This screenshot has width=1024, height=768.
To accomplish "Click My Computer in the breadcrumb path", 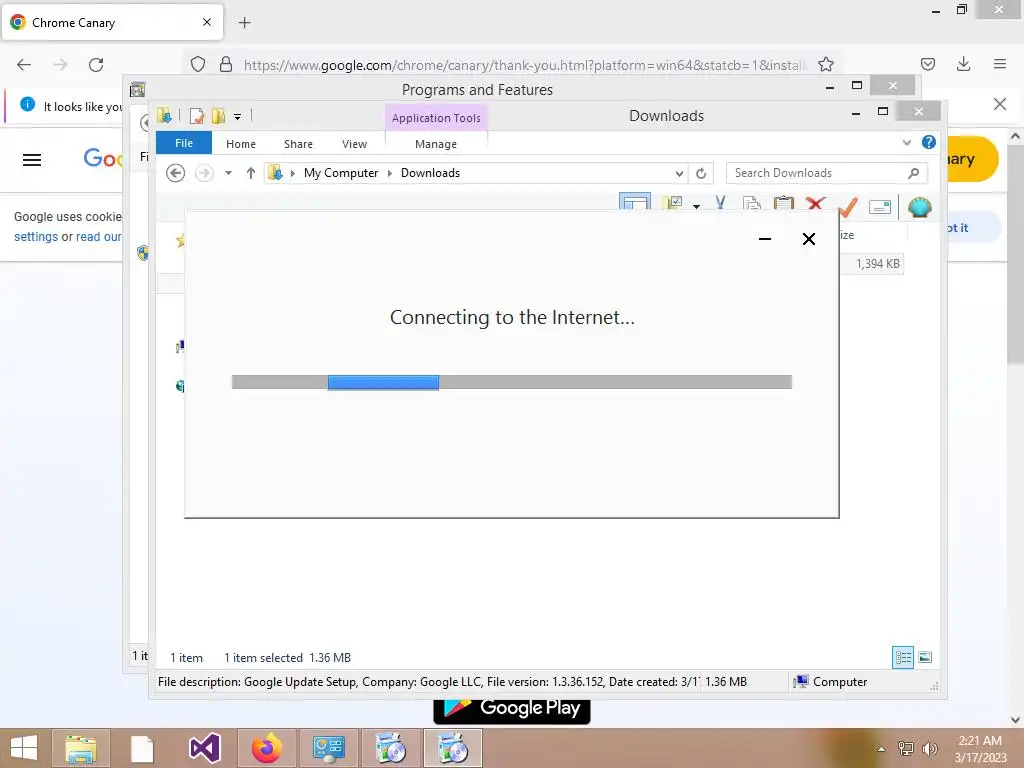I will pos(340,173).
